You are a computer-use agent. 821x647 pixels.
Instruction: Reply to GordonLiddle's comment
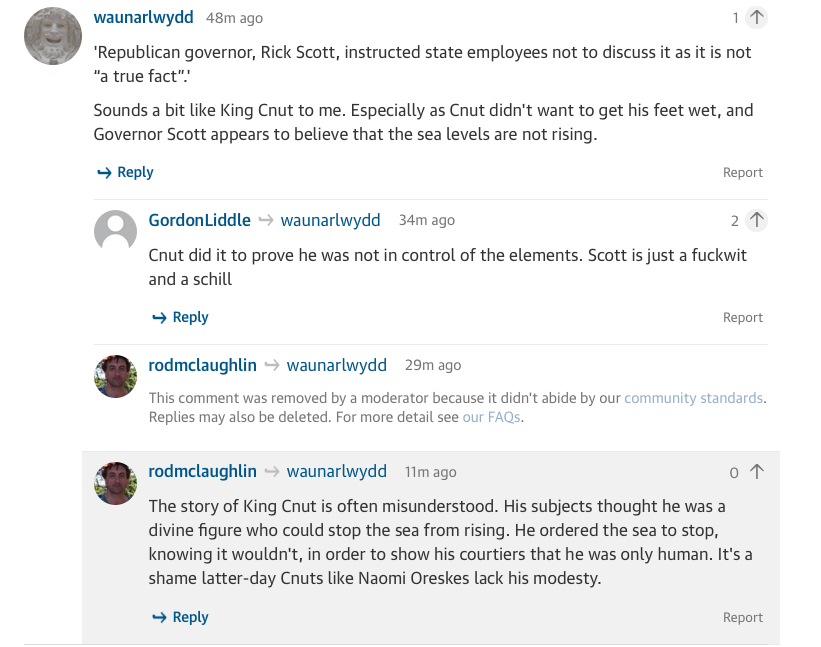180,317
